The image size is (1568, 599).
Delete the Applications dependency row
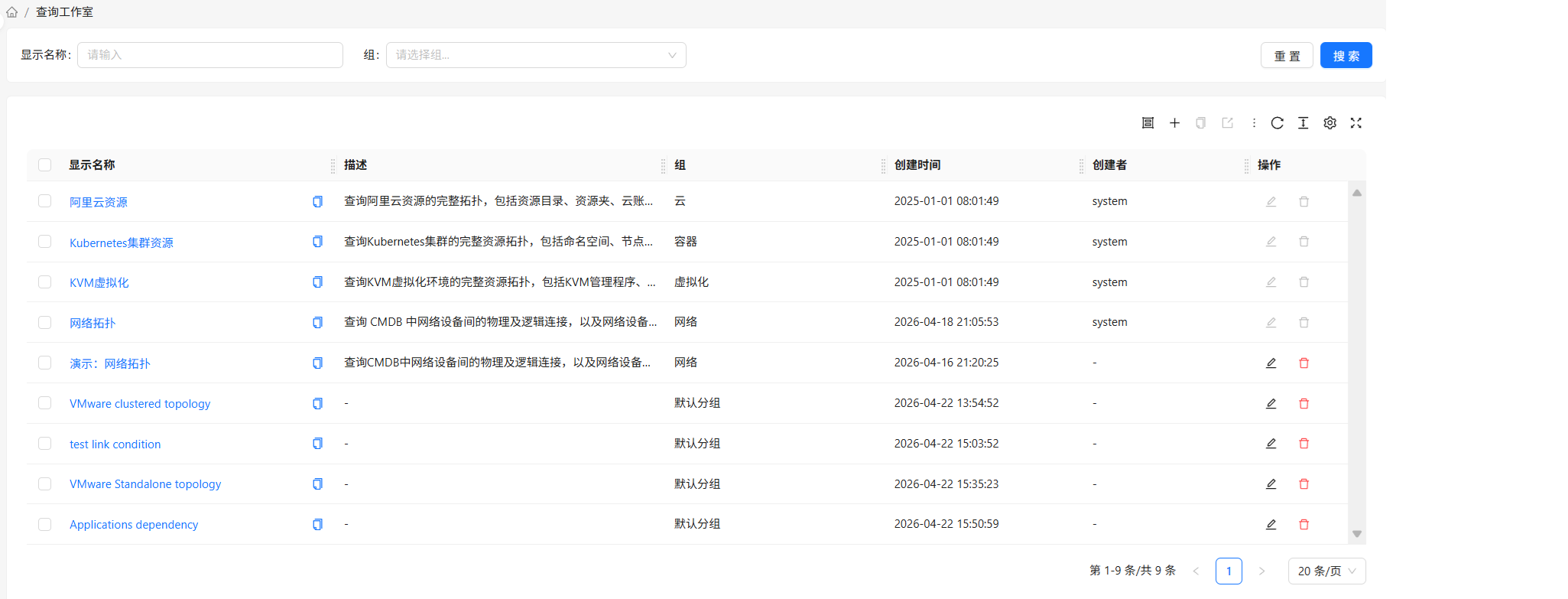point(1304,525)
